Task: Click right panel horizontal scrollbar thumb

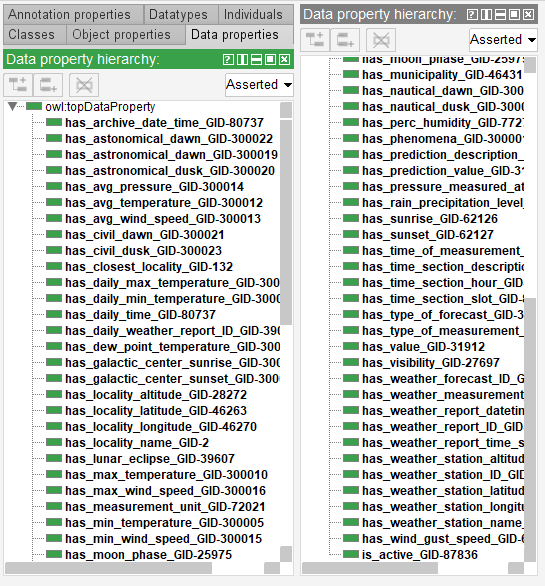Action: point(370,568)
